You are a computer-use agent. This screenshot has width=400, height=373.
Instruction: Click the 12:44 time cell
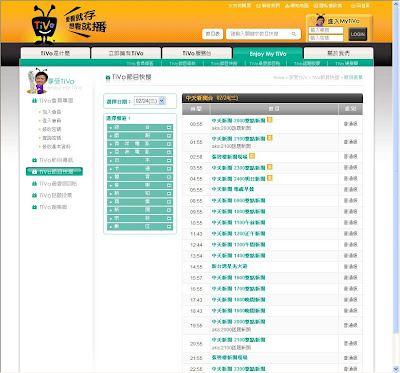[x=196, y=245]
